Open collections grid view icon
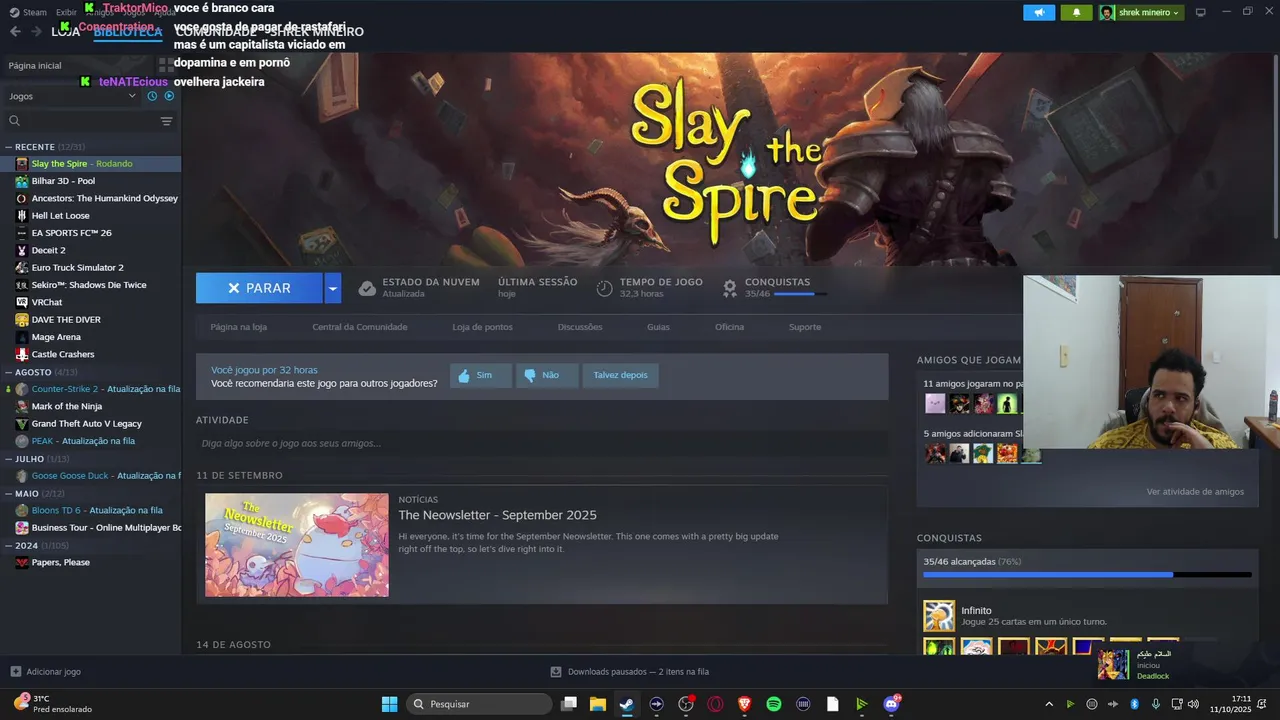The height and width of the screenshot is (720, 1280). 167,65
